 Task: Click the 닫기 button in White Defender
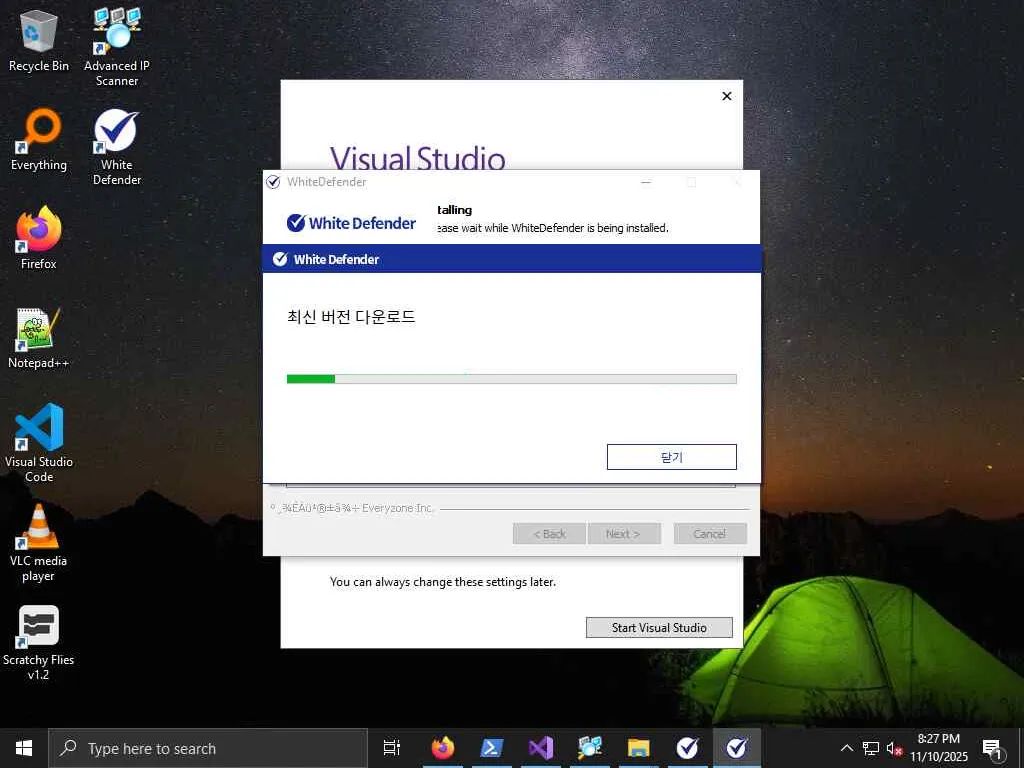(x=671, y=456)
